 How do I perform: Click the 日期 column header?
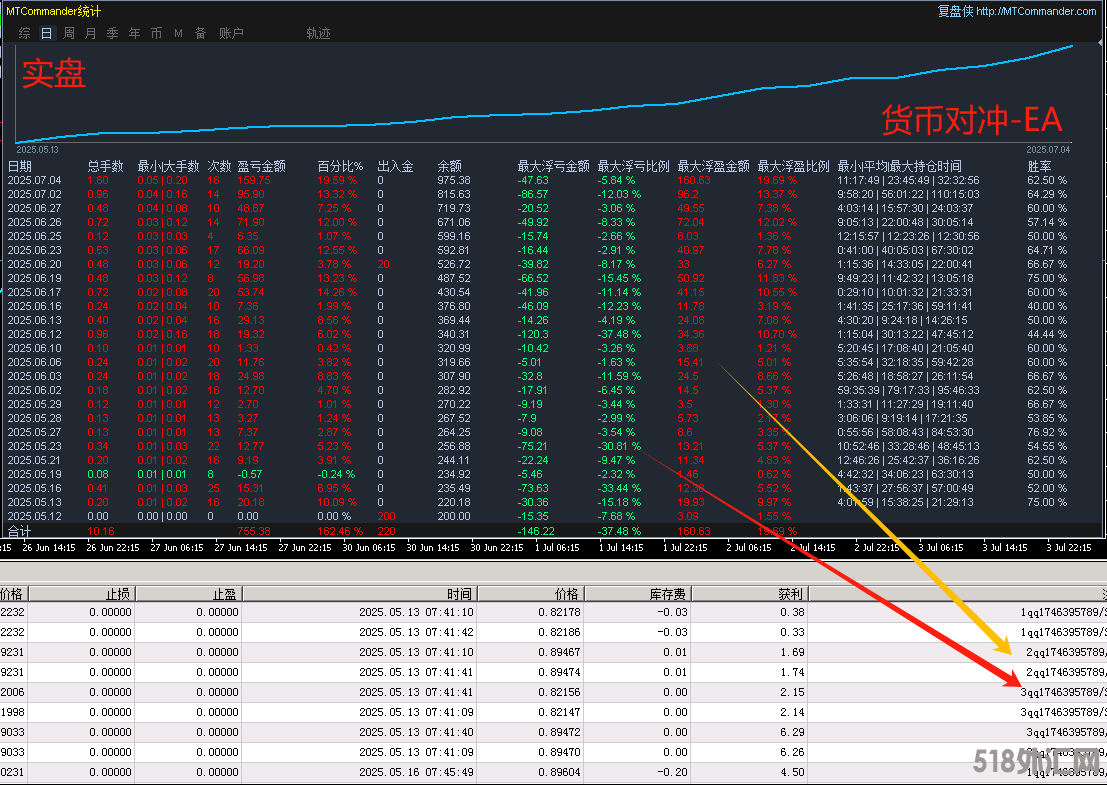click(x=20, y=166)
